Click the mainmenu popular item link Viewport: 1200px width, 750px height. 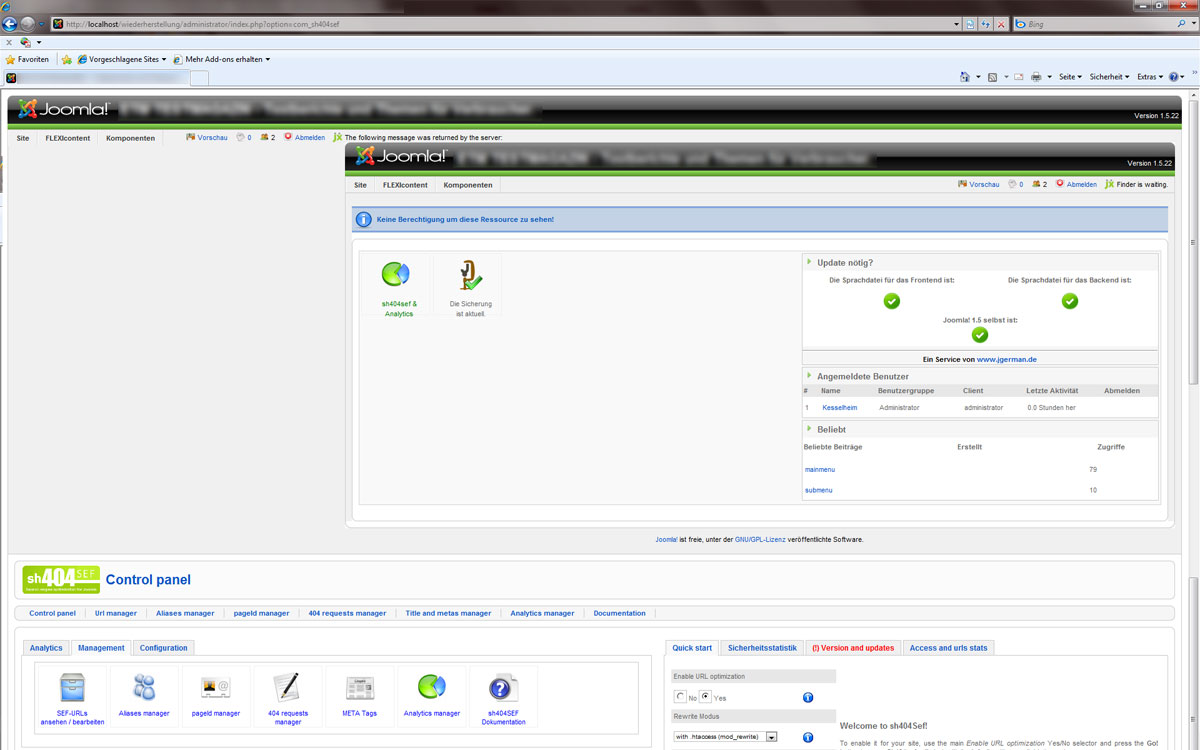[820, 469]
